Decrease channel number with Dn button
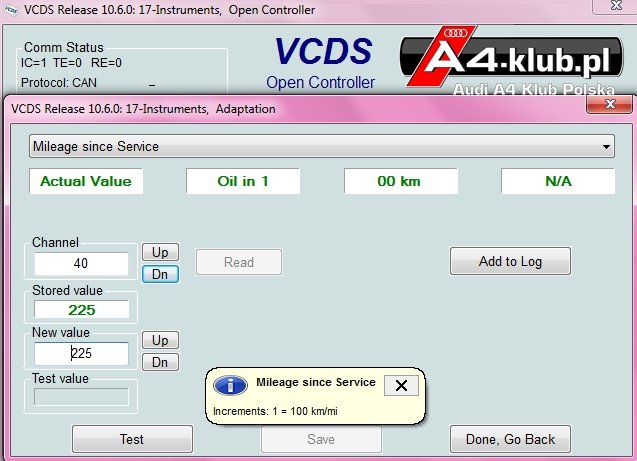The width and height of the screenshot is (637, 461). 160,274
